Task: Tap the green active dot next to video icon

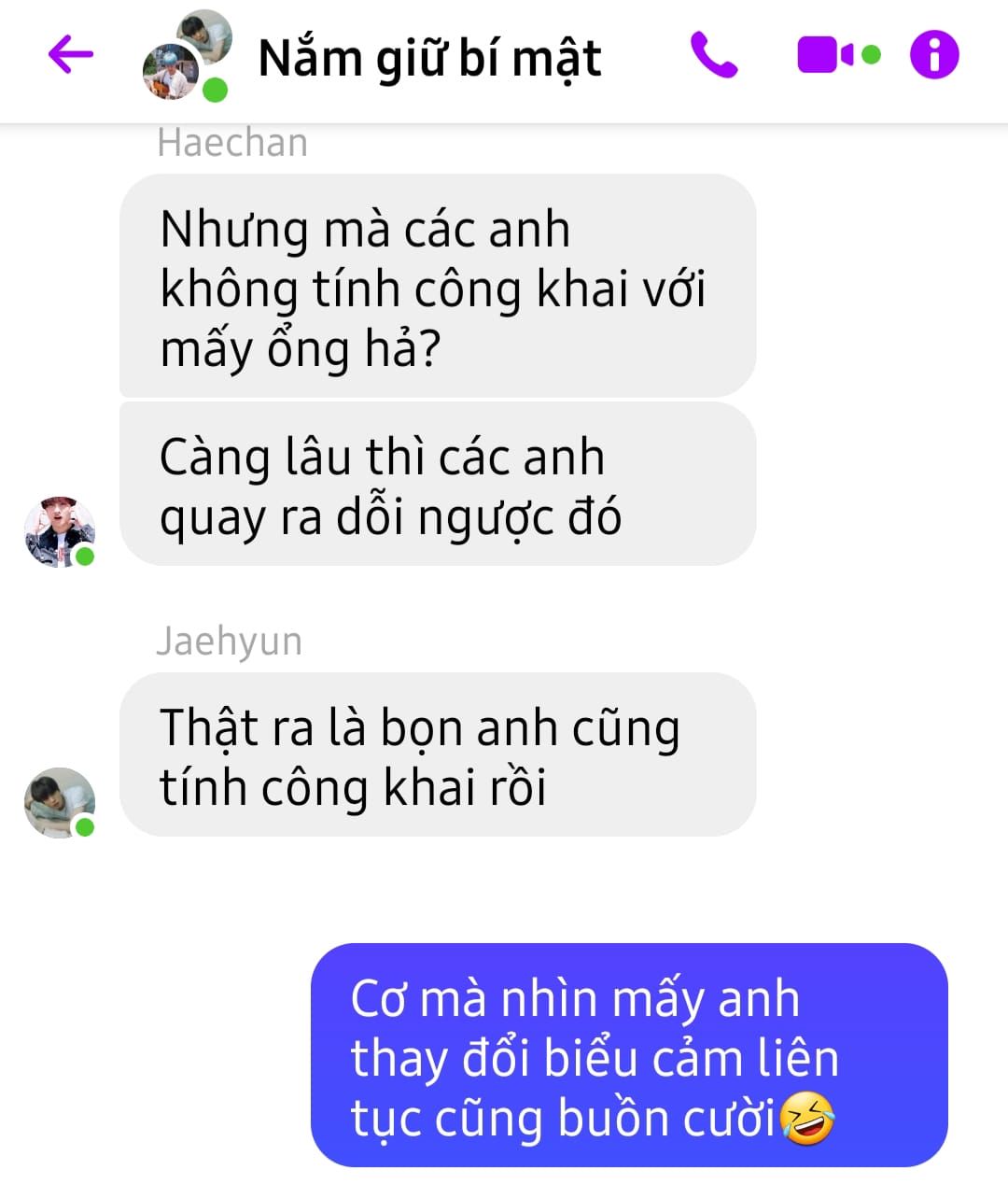Action: tap(871, 55)
